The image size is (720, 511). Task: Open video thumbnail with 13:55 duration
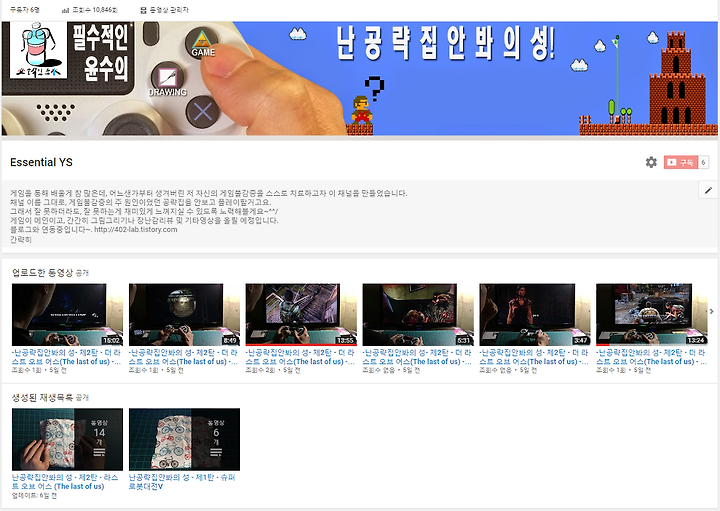301,314
